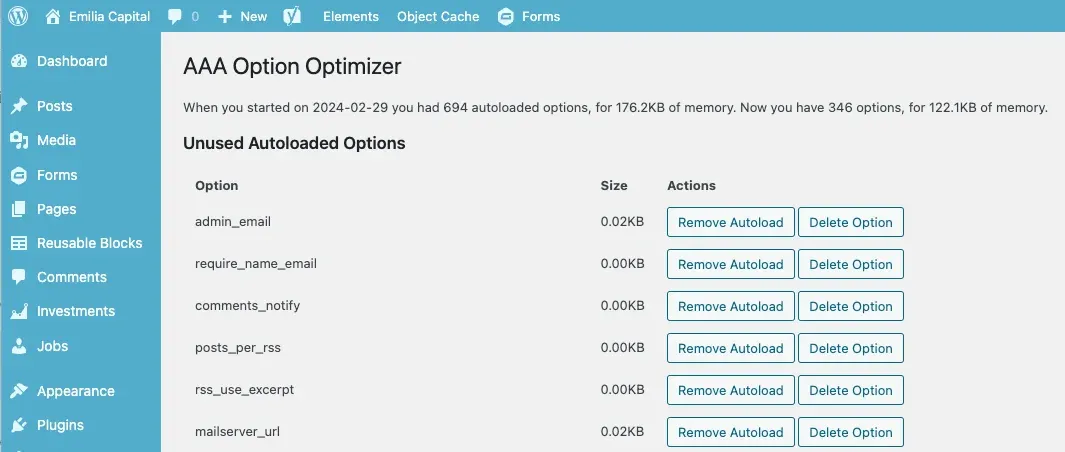The height and width of the screenshot is (452, 1065).
Task: Click the Investments chart icon
Action: [x=19, y=312]
